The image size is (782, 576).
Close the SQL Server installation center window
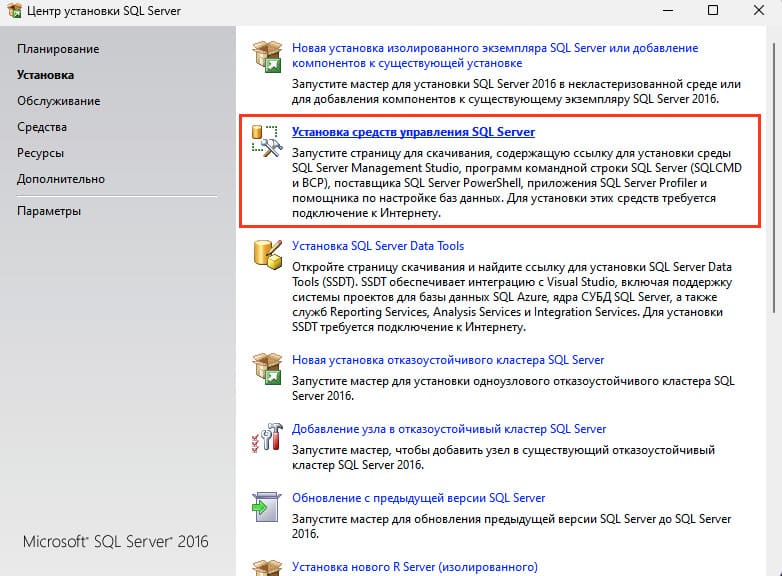pyautogui.click(x=759, y=10)
